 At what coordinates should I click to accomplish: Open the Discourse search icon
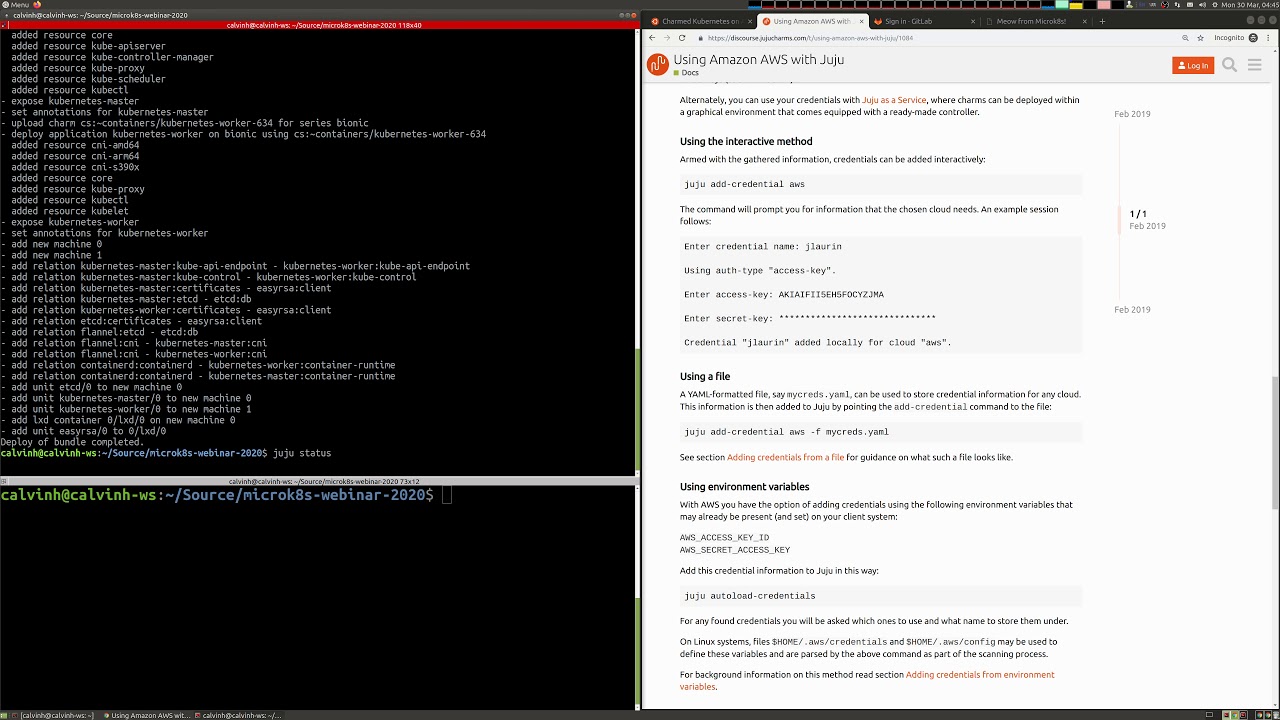pyautogui.click(x=1229, y=65)
